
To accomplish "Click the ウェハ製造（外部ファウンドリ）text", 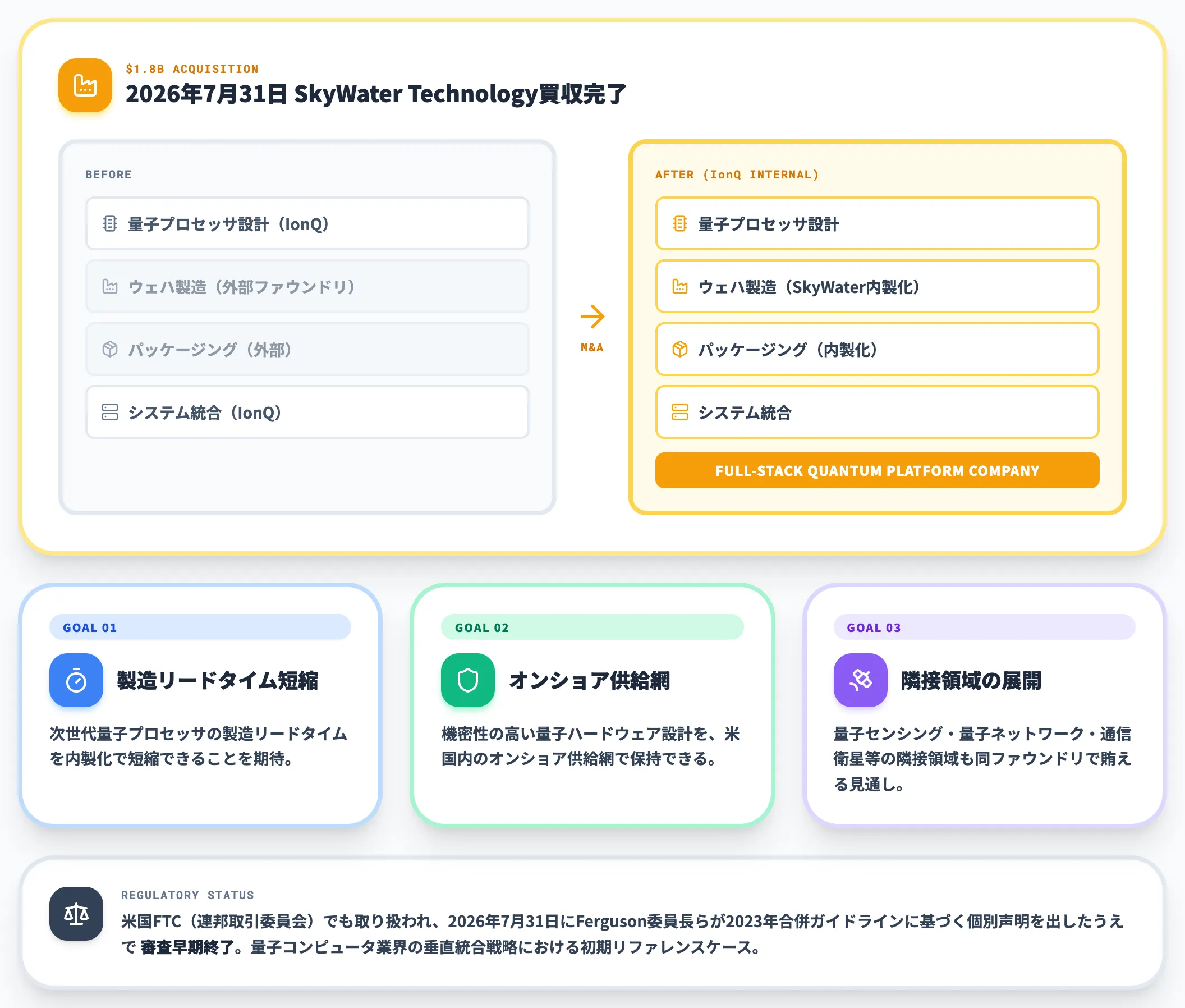I will coord(242,287).
